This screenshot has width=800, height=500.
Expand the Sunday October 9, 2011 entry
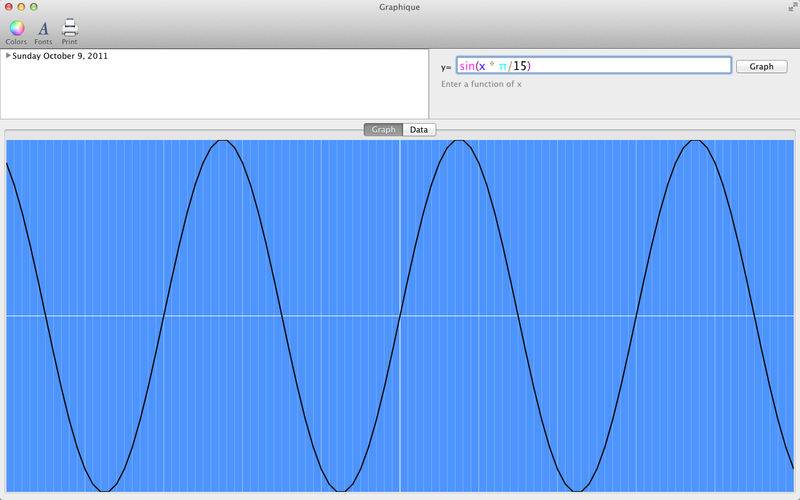[x=8, y=55]
